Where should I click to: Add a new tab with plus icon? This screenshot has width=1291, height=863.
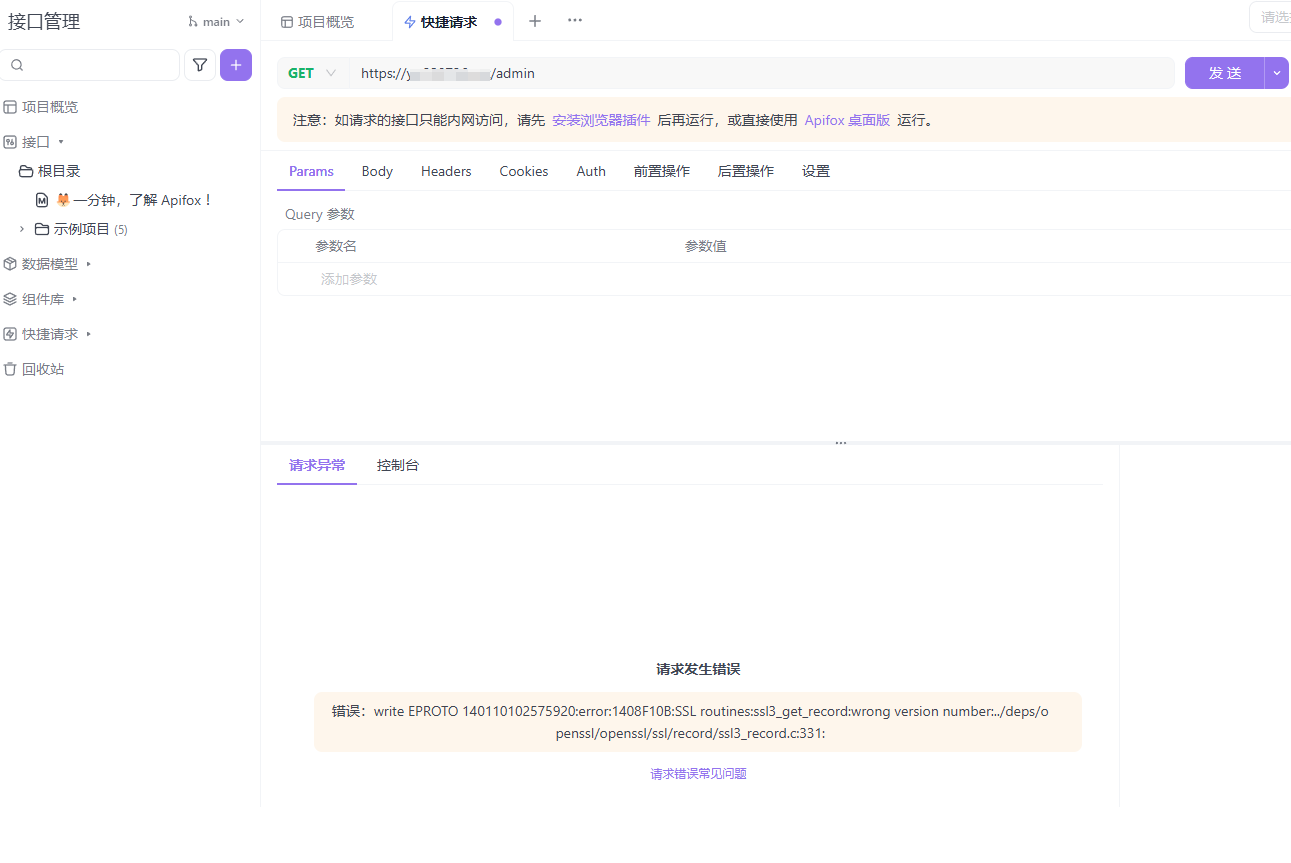pos(535,21)
